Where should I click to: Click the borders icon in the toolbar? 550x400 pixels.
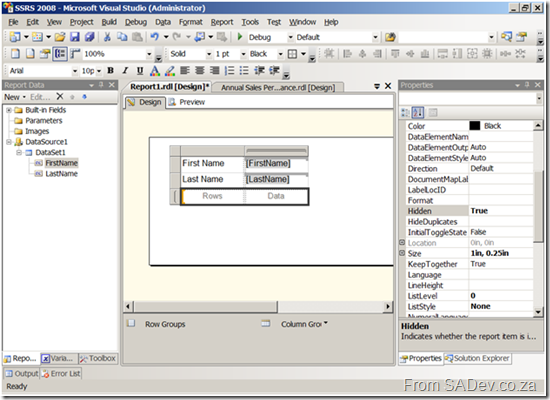(292, 54)
